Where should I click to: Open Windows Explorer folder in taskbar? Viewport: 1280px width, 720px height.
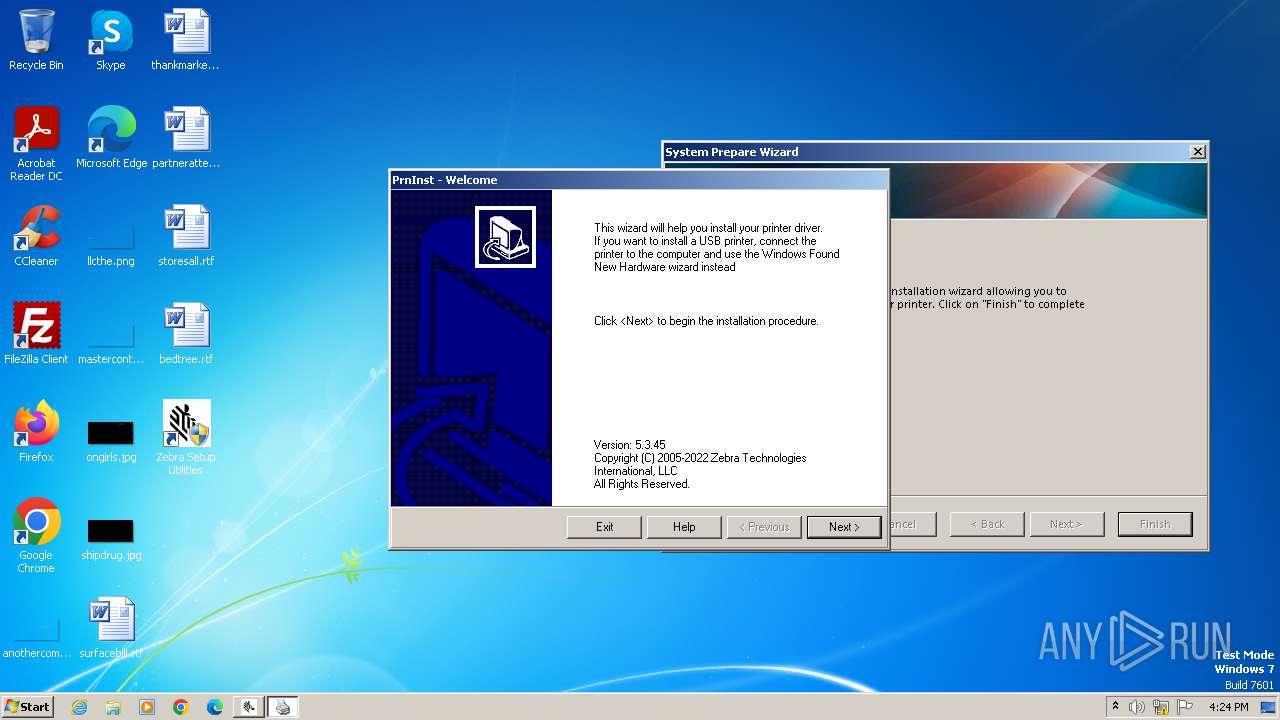(113, 707)
